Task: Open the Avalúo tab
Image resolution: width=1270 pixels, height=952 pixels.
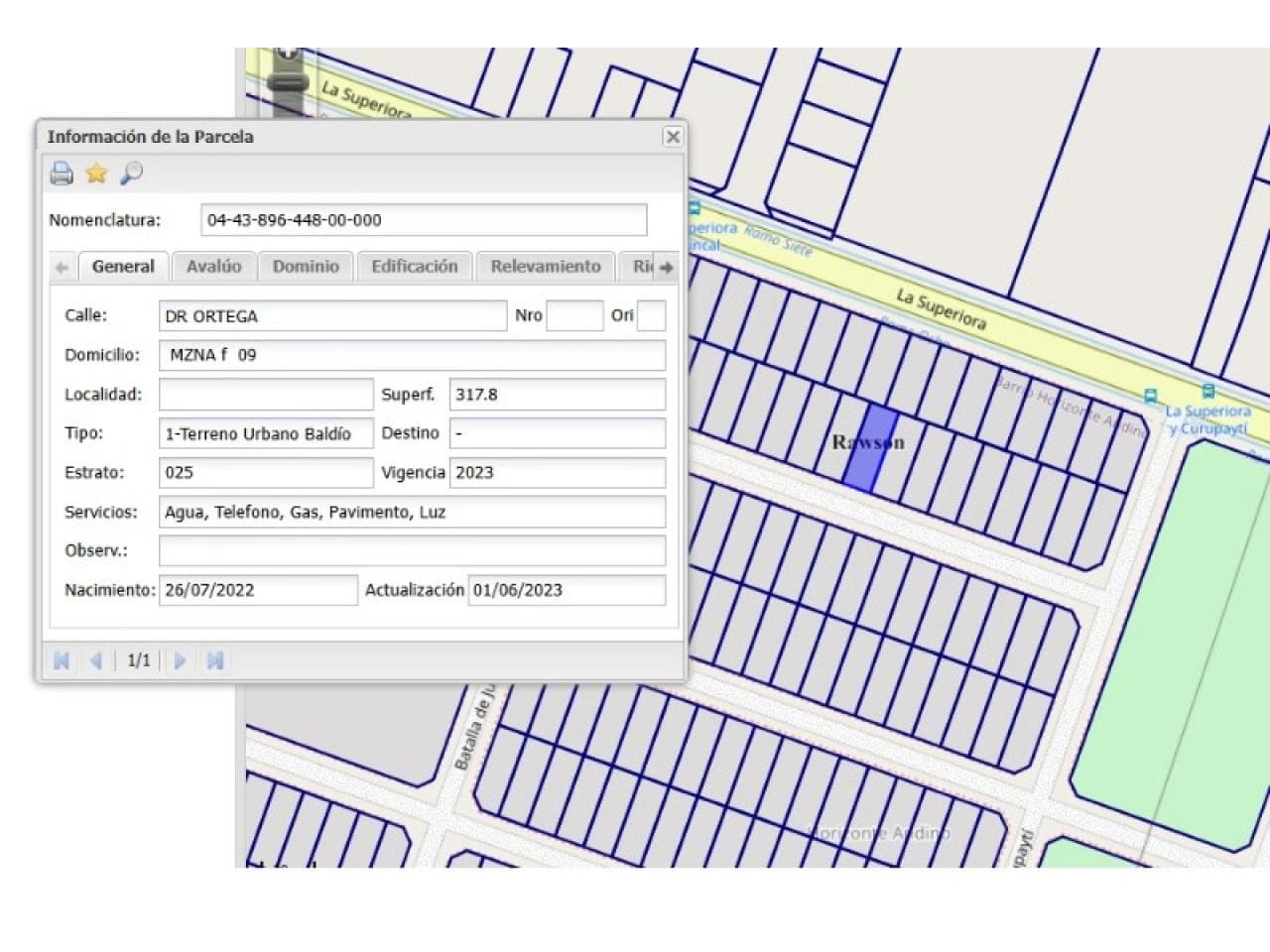Action: pyautogui.click(x=214, y=267)
